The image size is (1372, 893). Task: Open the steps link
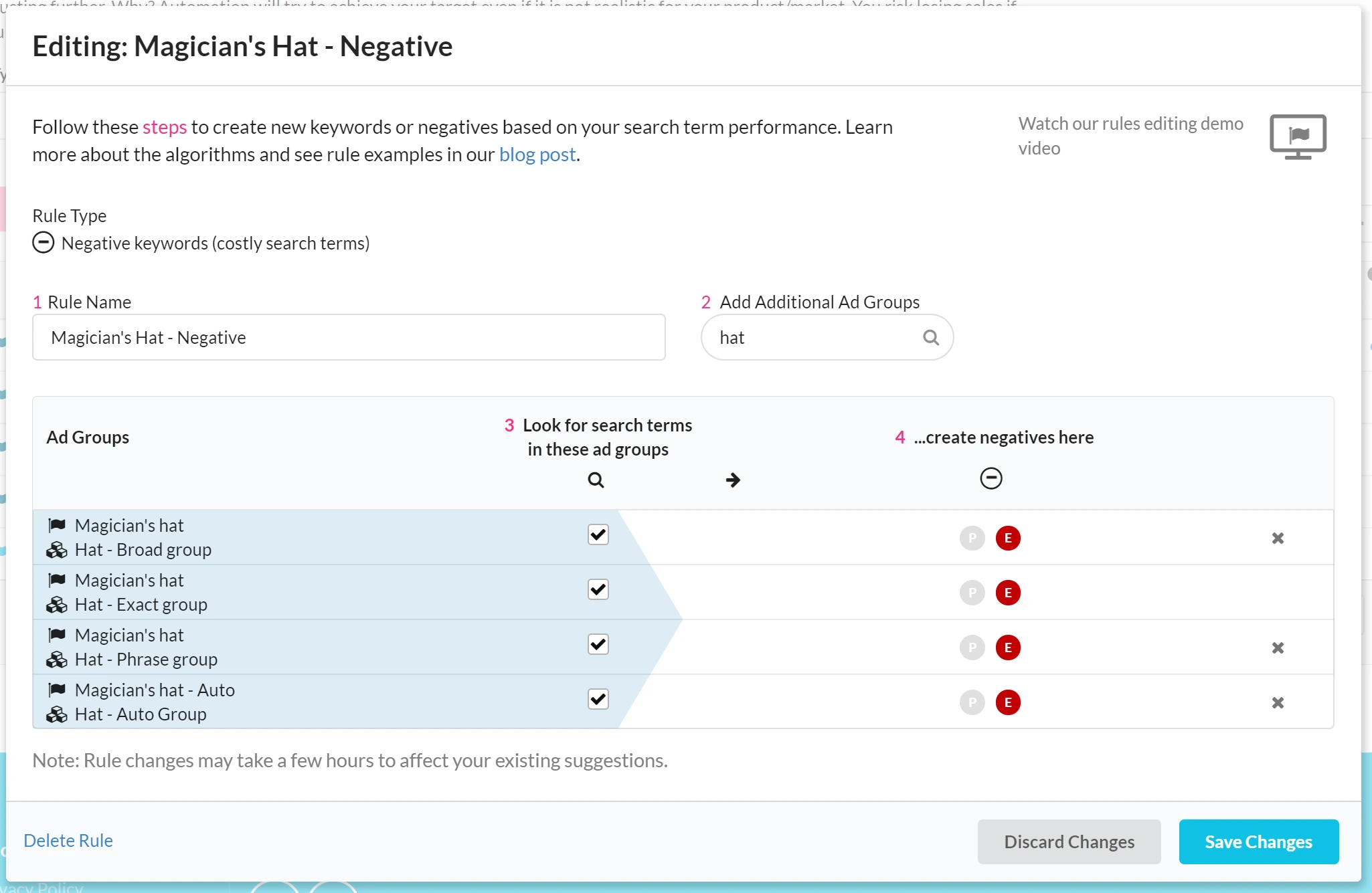[165, 127]
